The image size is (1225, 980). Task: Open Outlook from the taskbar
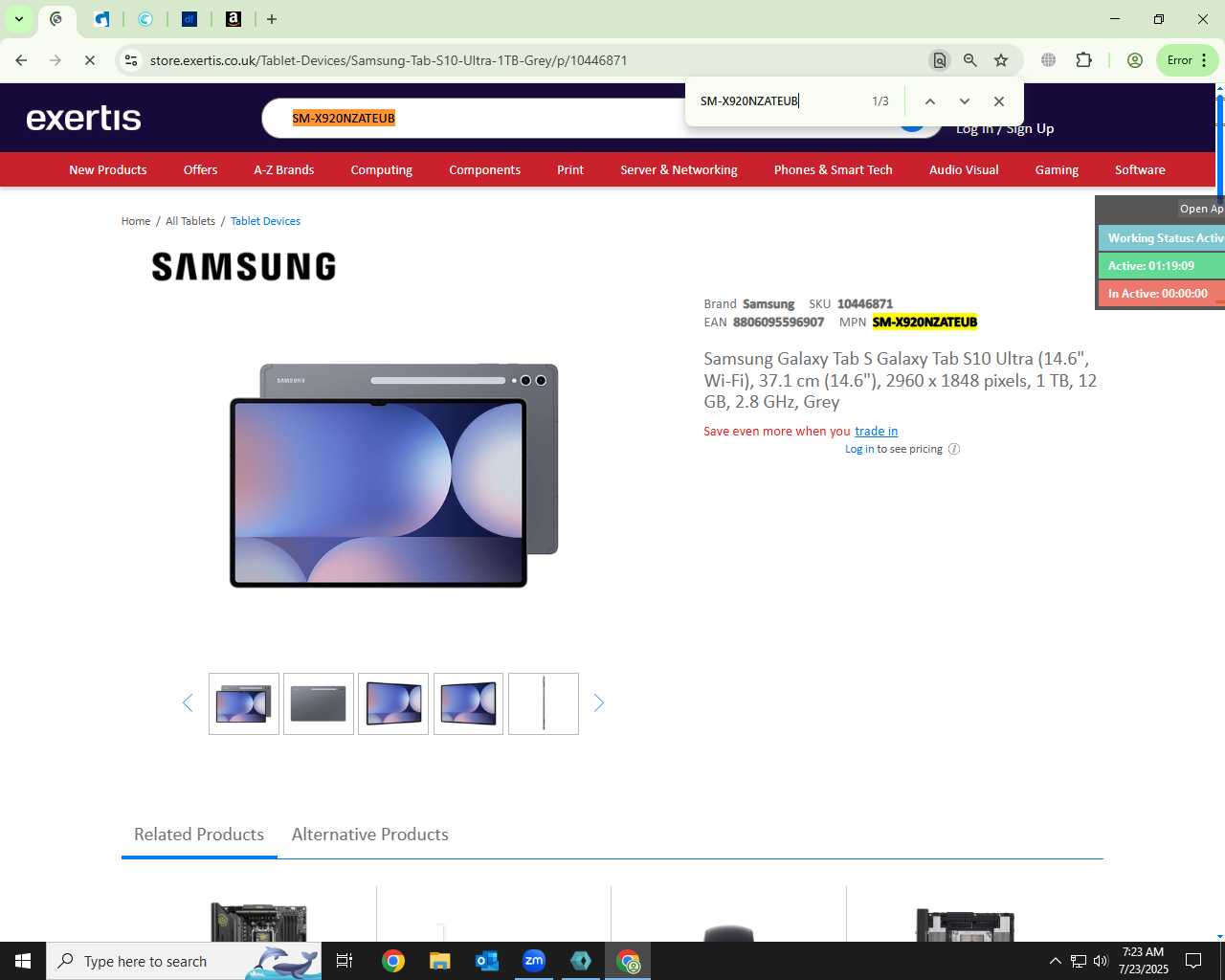[487, 961]
